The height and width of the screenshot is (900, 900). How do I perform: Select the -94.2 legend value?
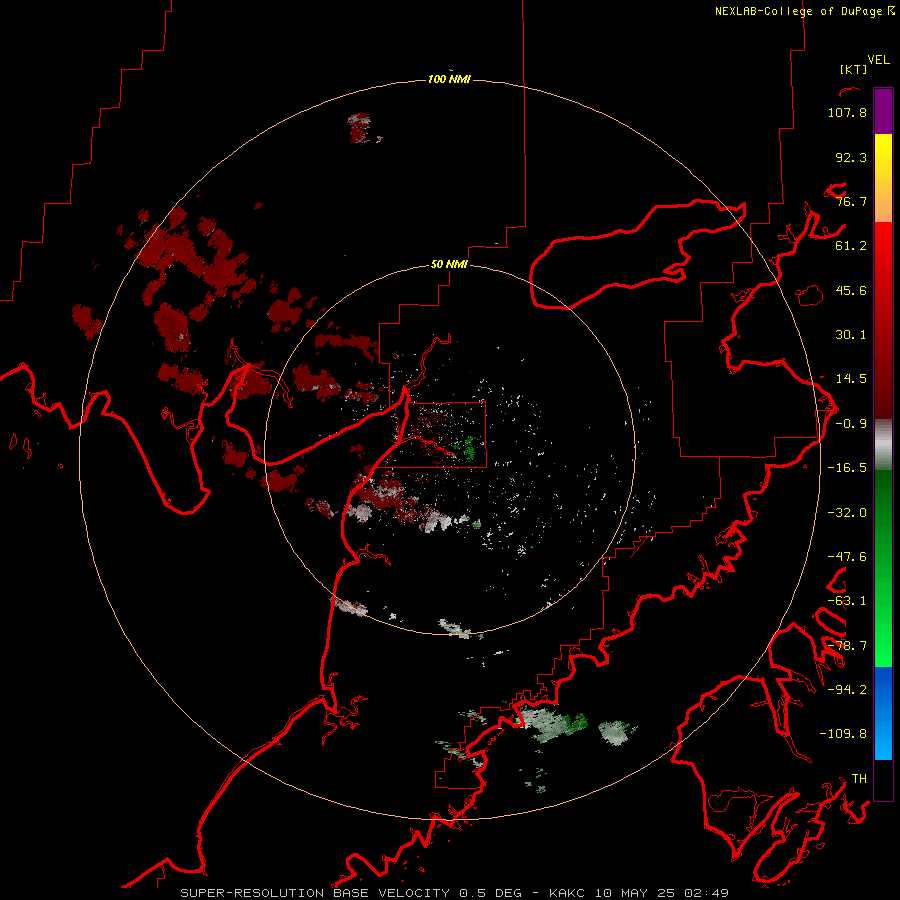click(x=847, y=689)
